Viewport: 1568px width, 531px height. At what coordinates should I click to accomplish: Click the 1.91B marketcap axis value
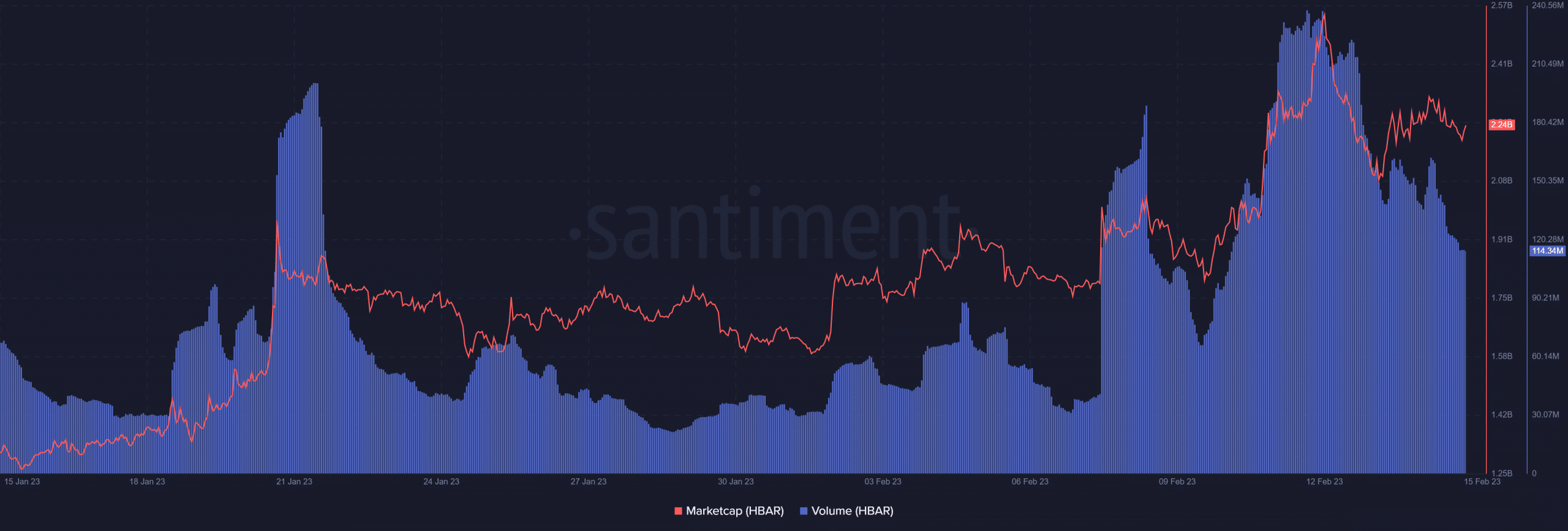click(1501, 239)
